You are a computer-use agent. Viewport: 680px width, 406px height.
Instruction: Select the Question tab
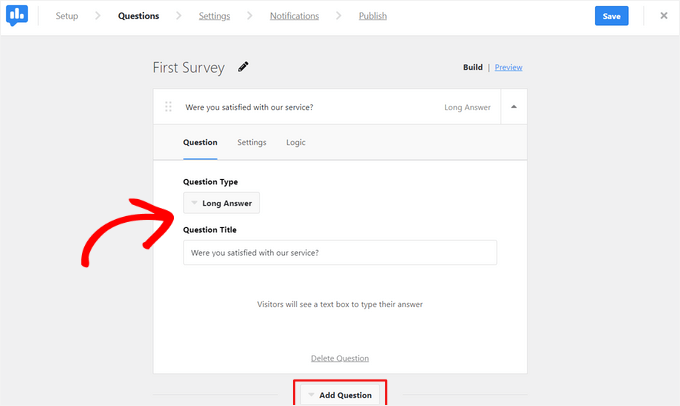200,143
